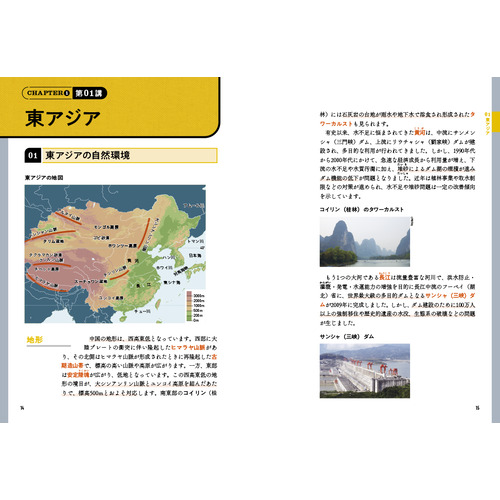Click the Guilin tower karst photo
500x500 pixels.
365,242
